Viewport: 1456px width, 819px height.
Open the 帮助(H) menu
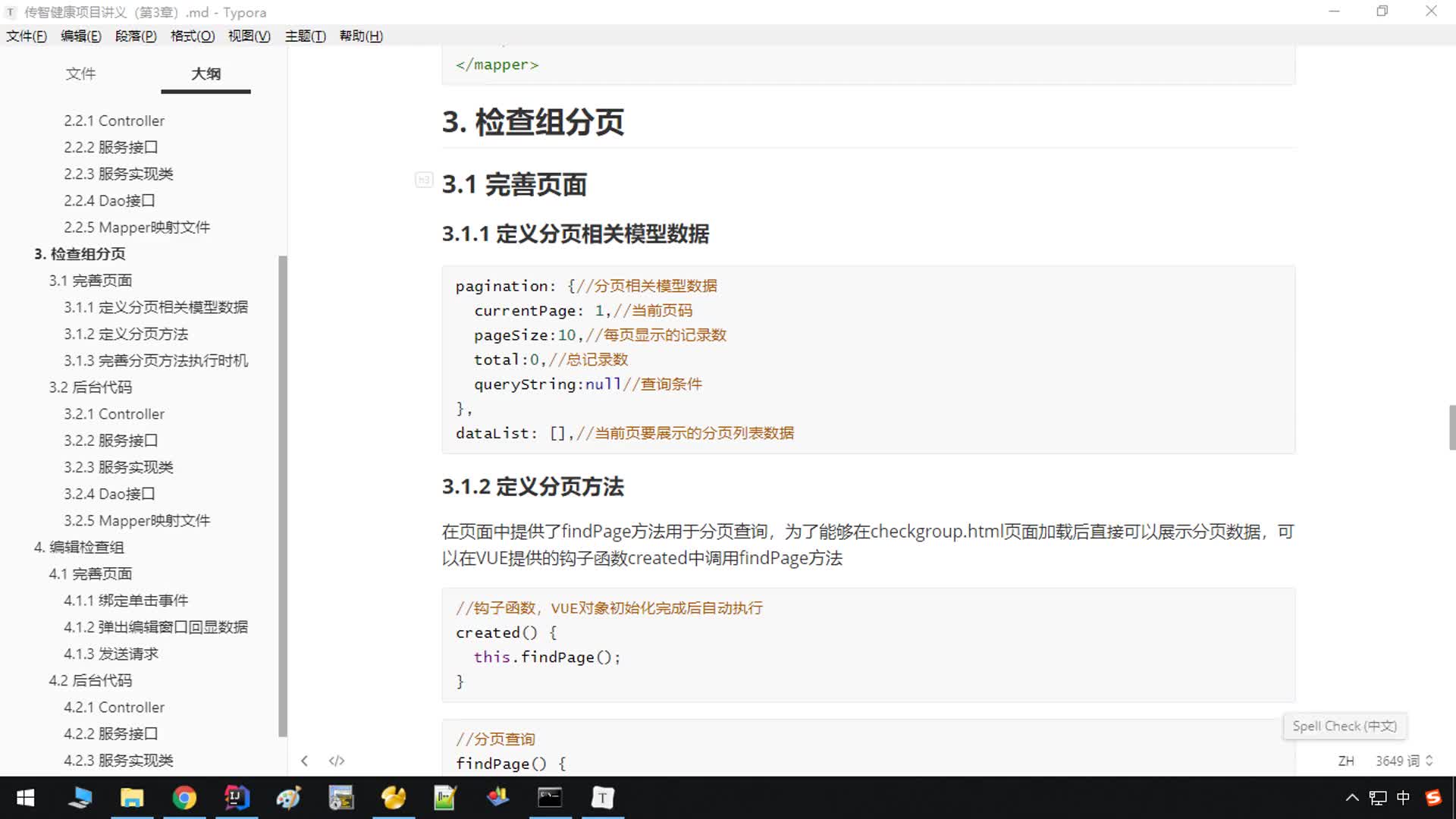click(361, 36)
